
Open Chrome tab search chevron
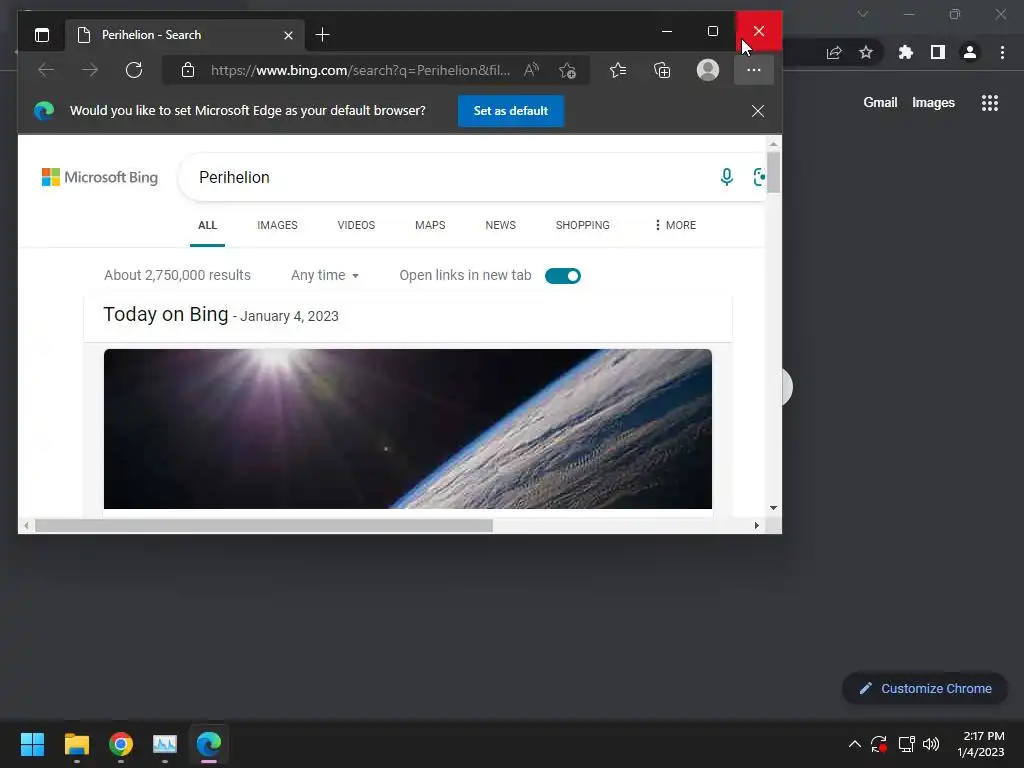pyautogui.click(x=863, y=14)
